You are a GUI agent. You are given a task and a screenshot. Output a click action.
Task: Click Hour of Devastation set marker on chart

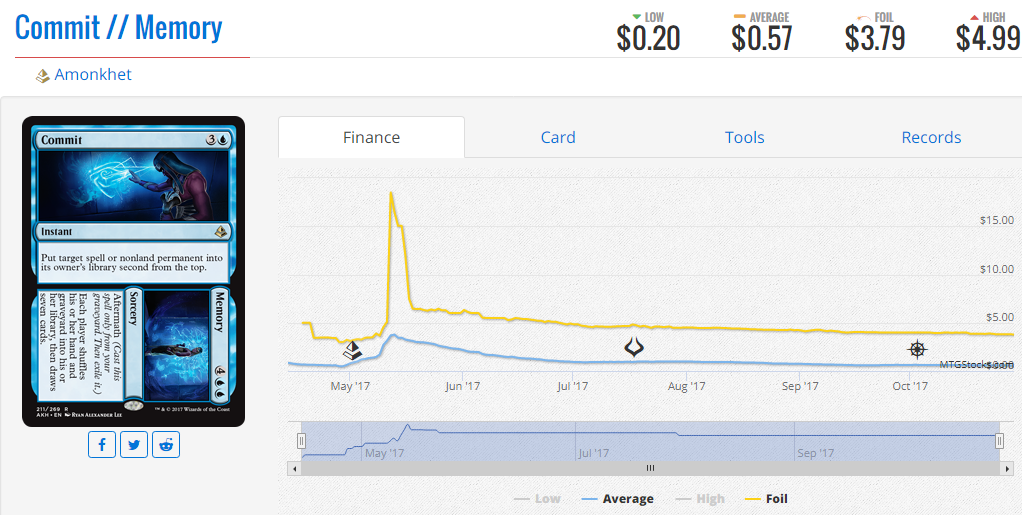coord(634,347)
